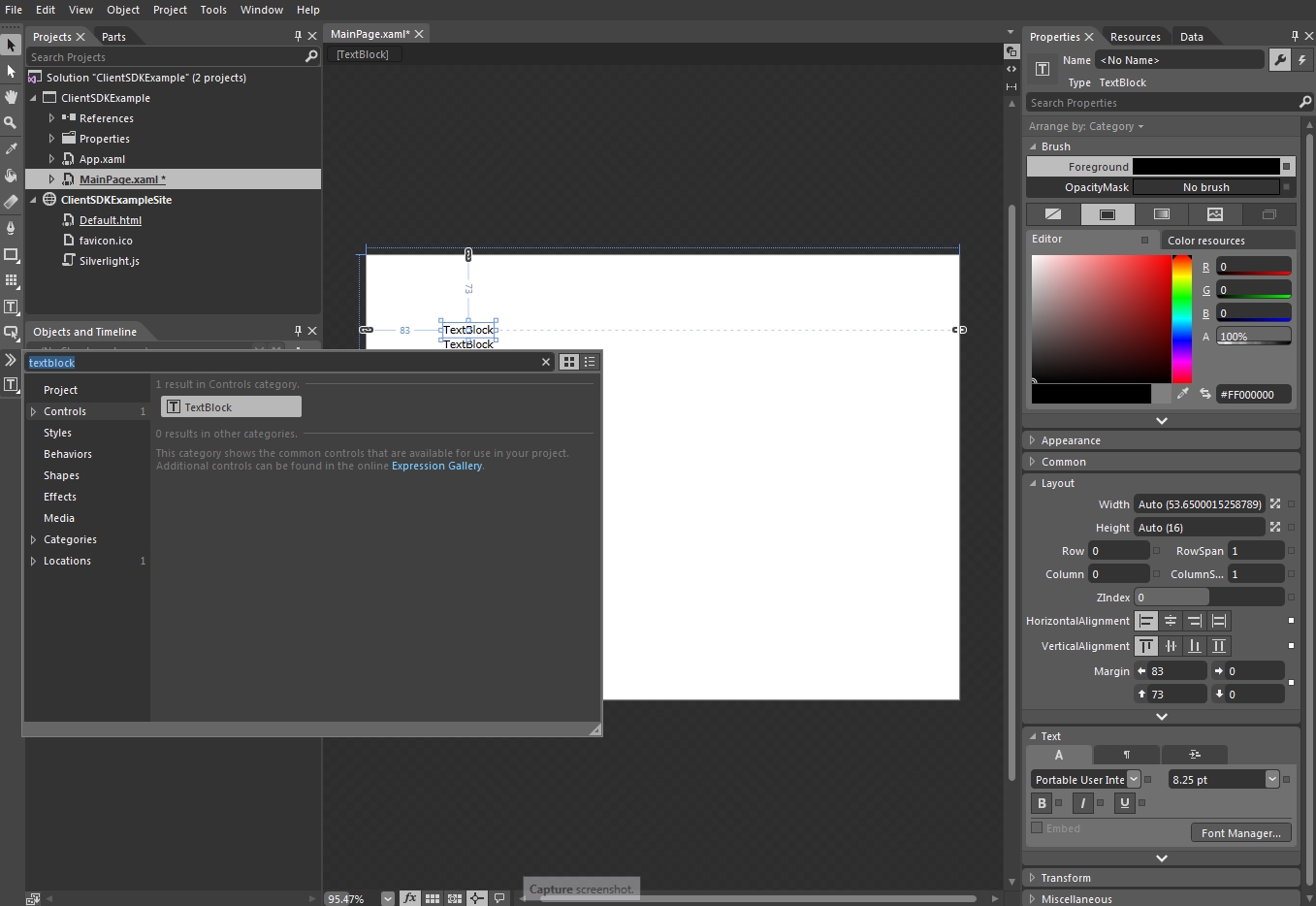Select the Eraser tool in the toolbar
The height and width of the screenshot is (906, 1316).
click(11, 202)
